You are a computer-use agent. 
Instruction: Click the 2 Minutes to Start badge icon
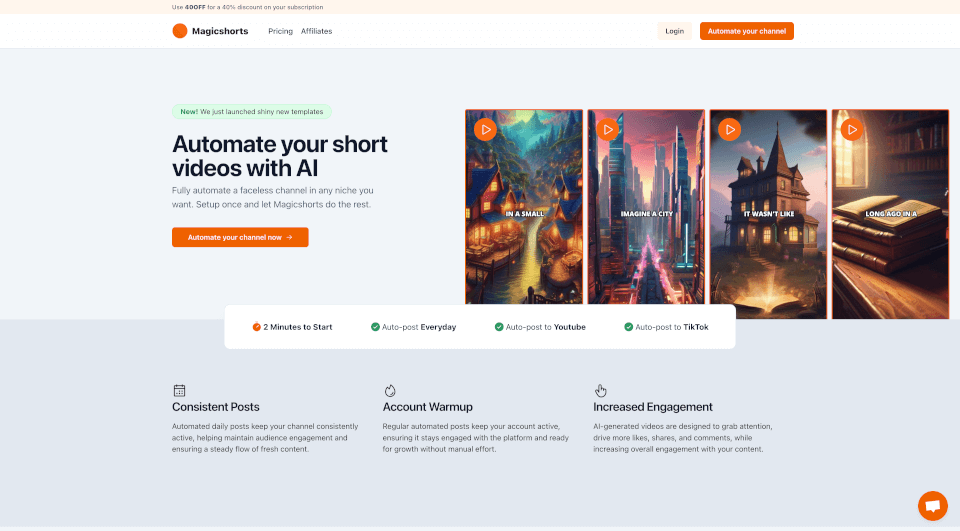coord(256,327)
